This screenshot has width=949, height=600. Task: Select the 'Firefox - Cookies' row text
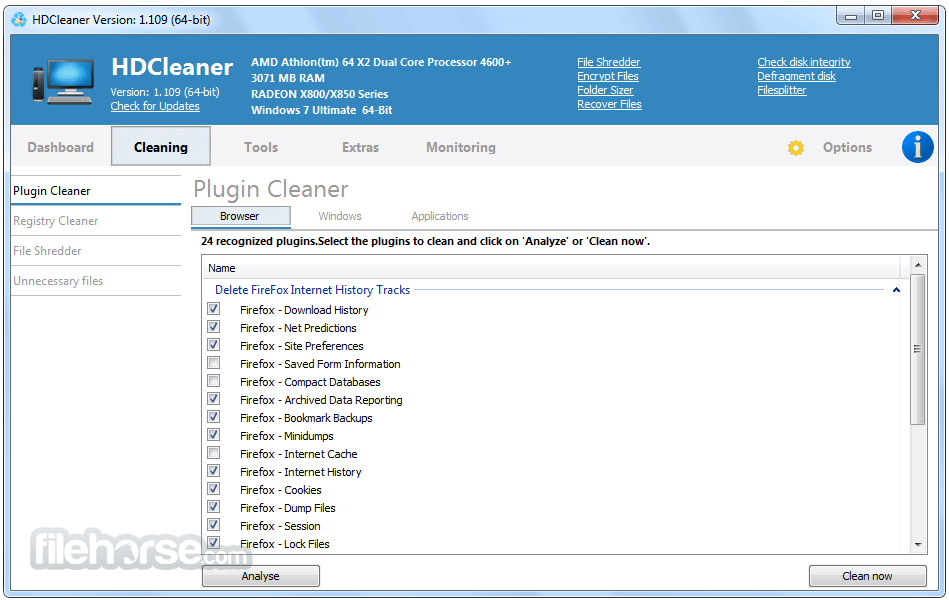pos(281,490)
